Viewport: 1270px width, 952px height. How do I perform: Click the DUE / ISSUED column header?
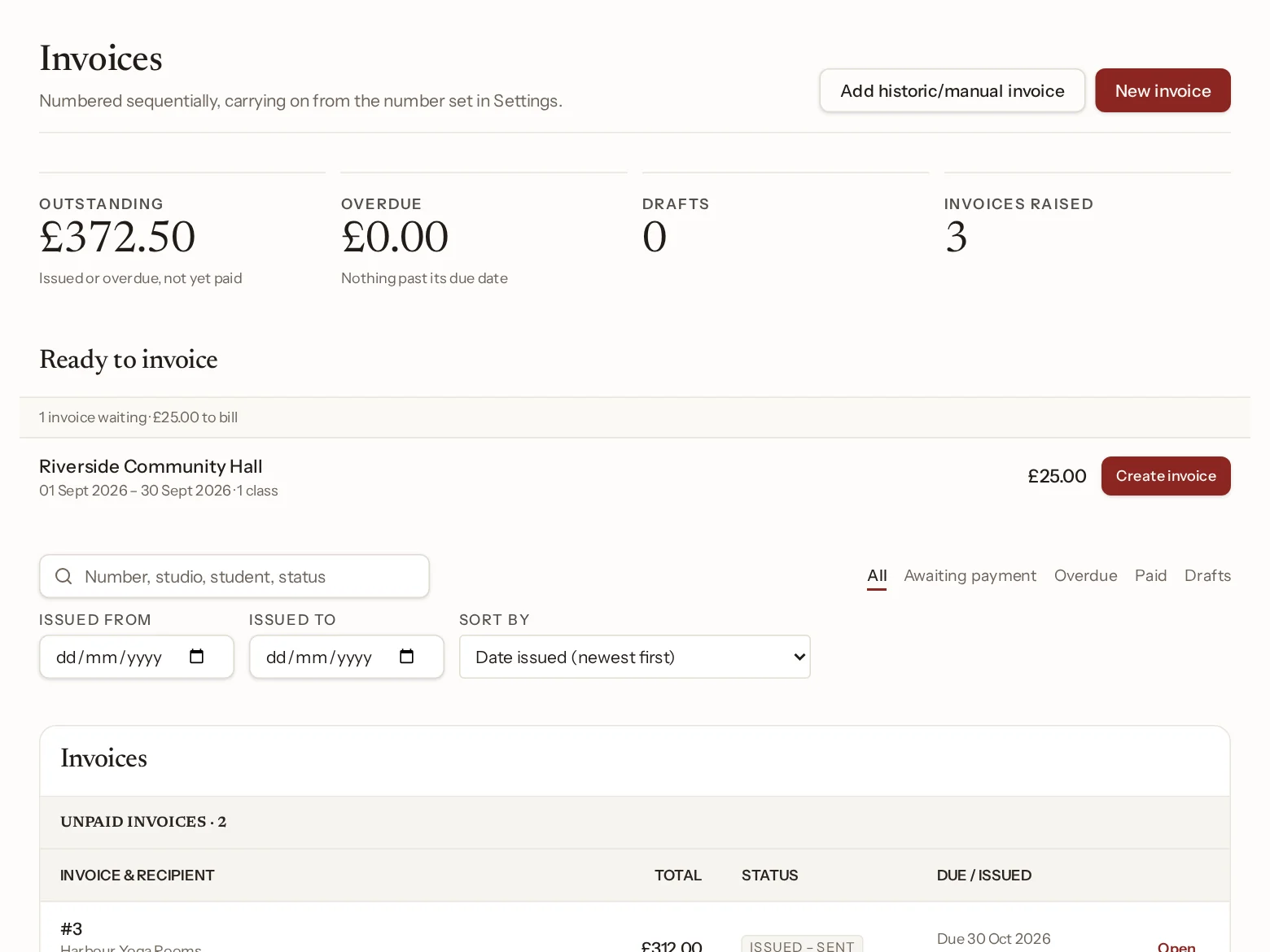coord(983,876)
